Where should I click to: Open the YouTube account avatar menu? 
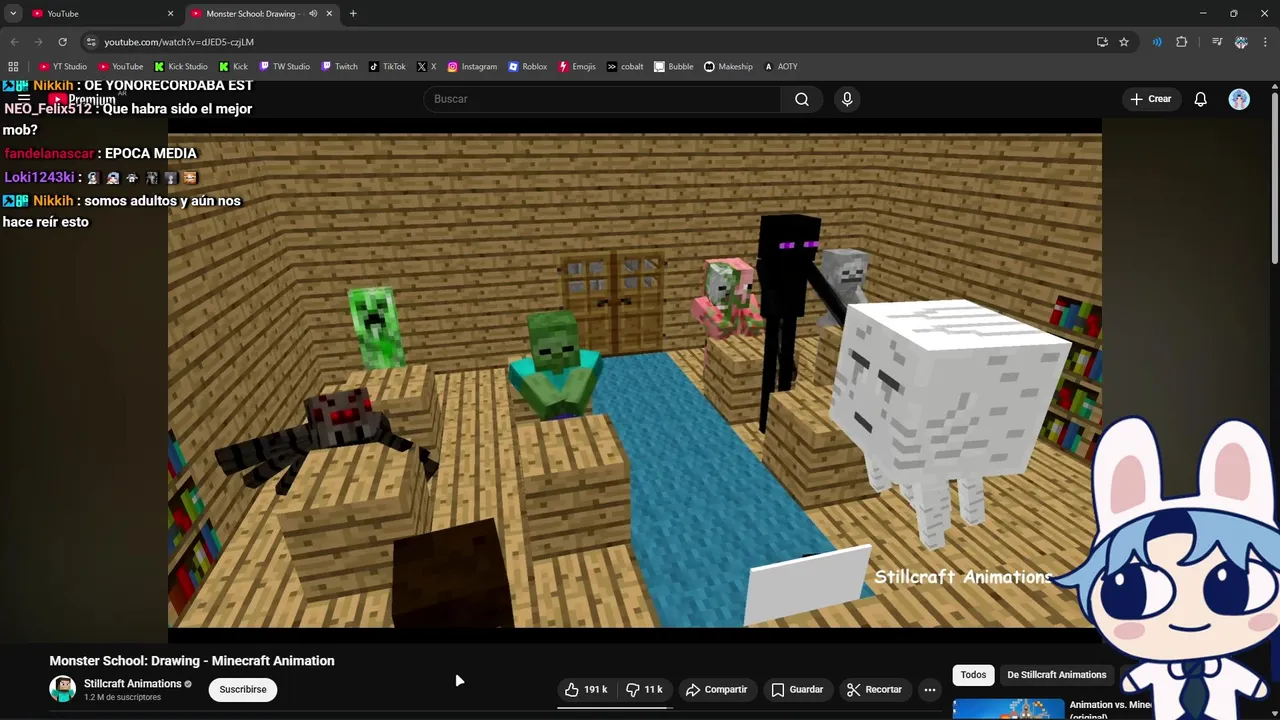pyautogui.click(x=1239, y=99)
